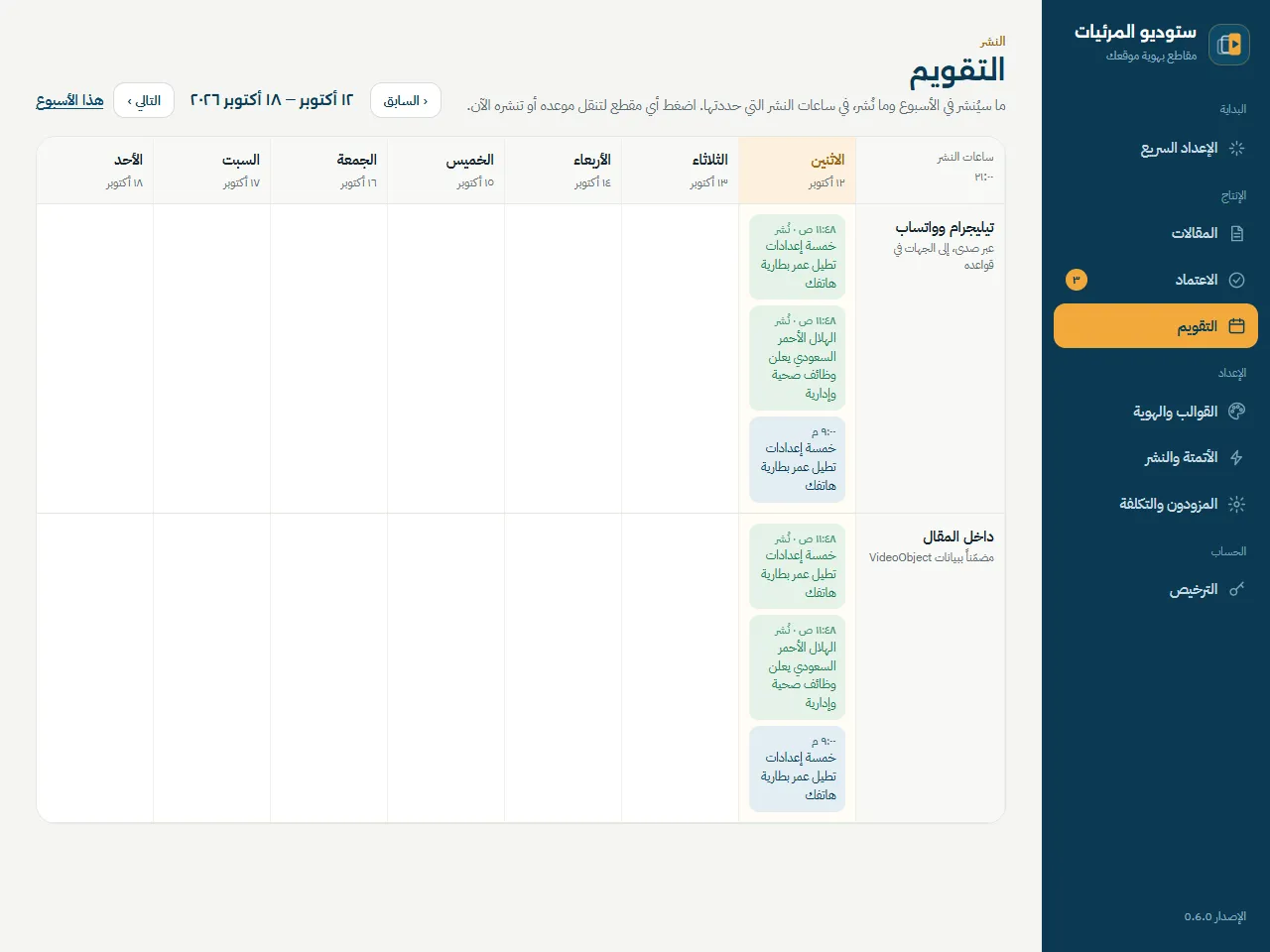Click the ستوديو المرئيات logo icon
Screen dimensions: 1270x952
click(x=1229, y=45)
